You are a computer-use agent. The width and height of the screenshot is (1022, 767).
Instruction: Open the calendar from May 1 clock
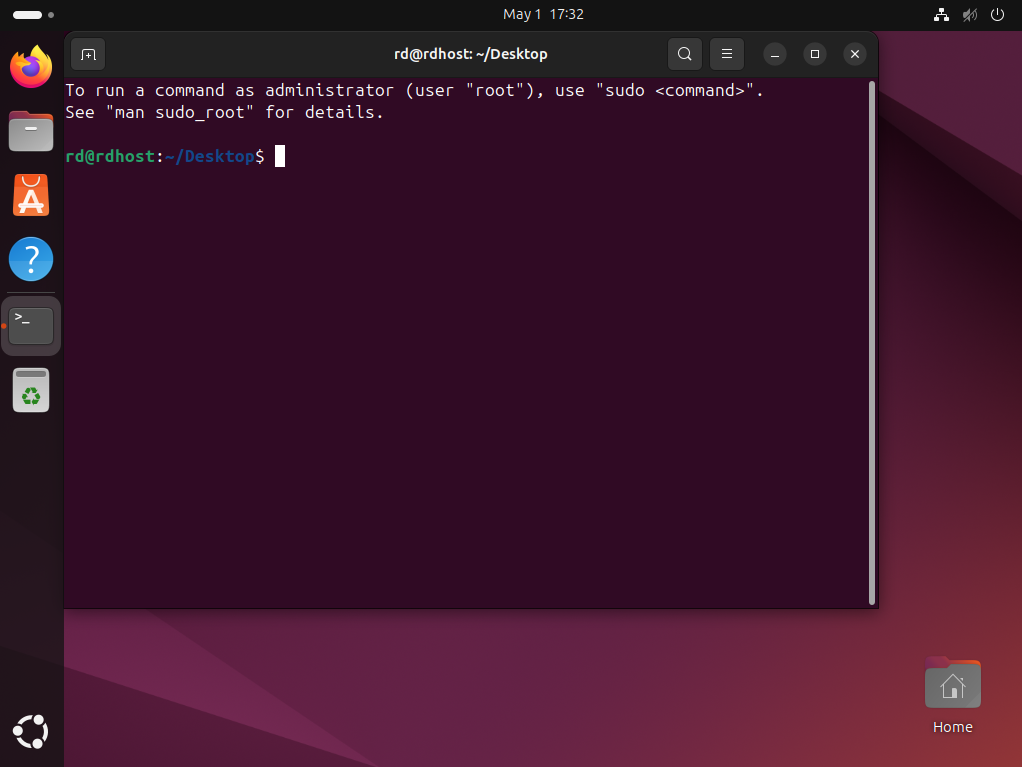pos(543,15)
